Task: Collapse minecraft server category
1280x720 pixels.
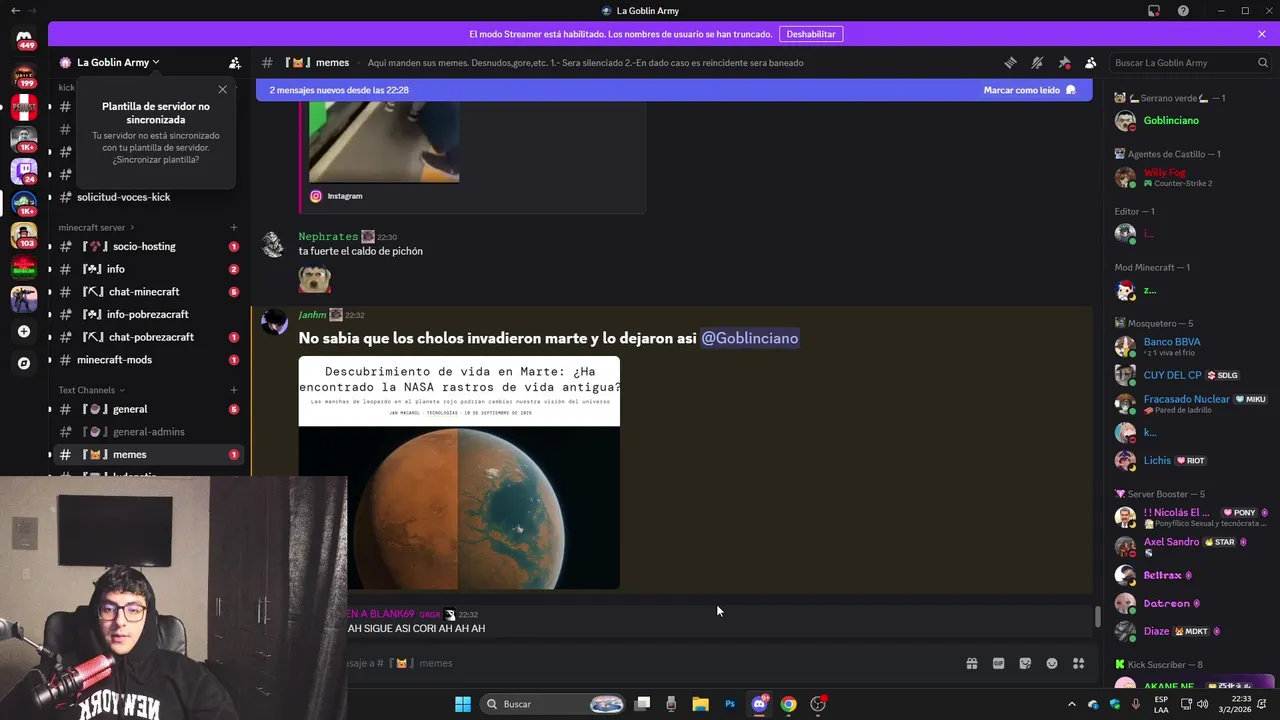Action: (97, 227)
